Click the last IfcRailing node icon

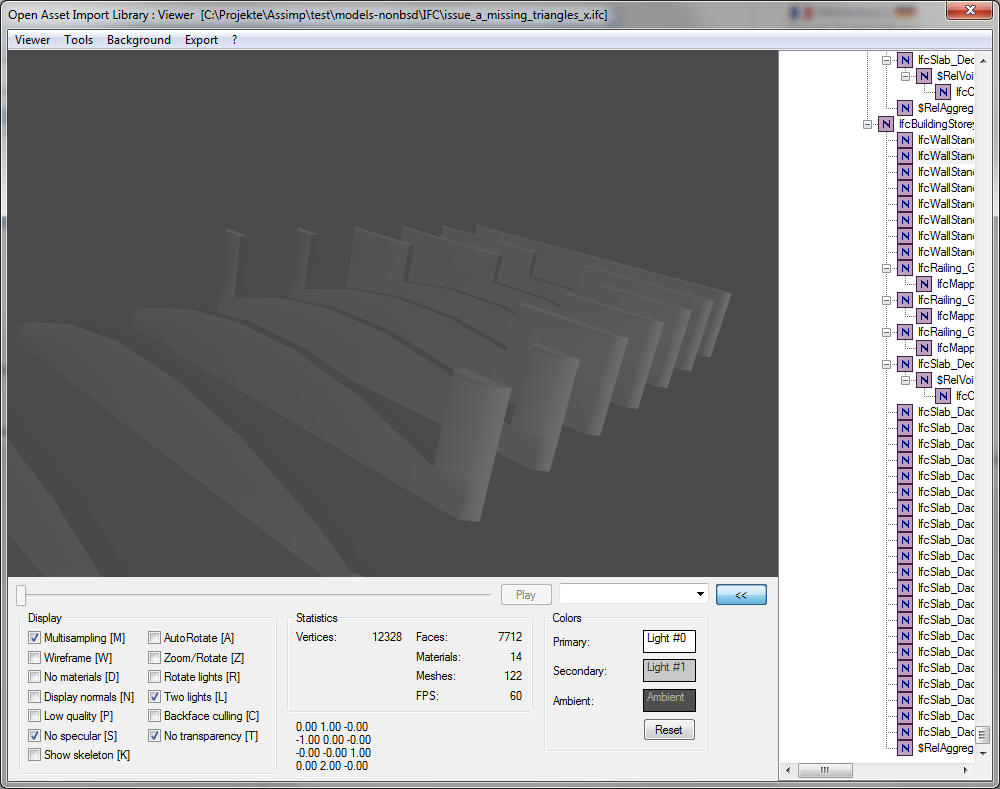(905, 332)
